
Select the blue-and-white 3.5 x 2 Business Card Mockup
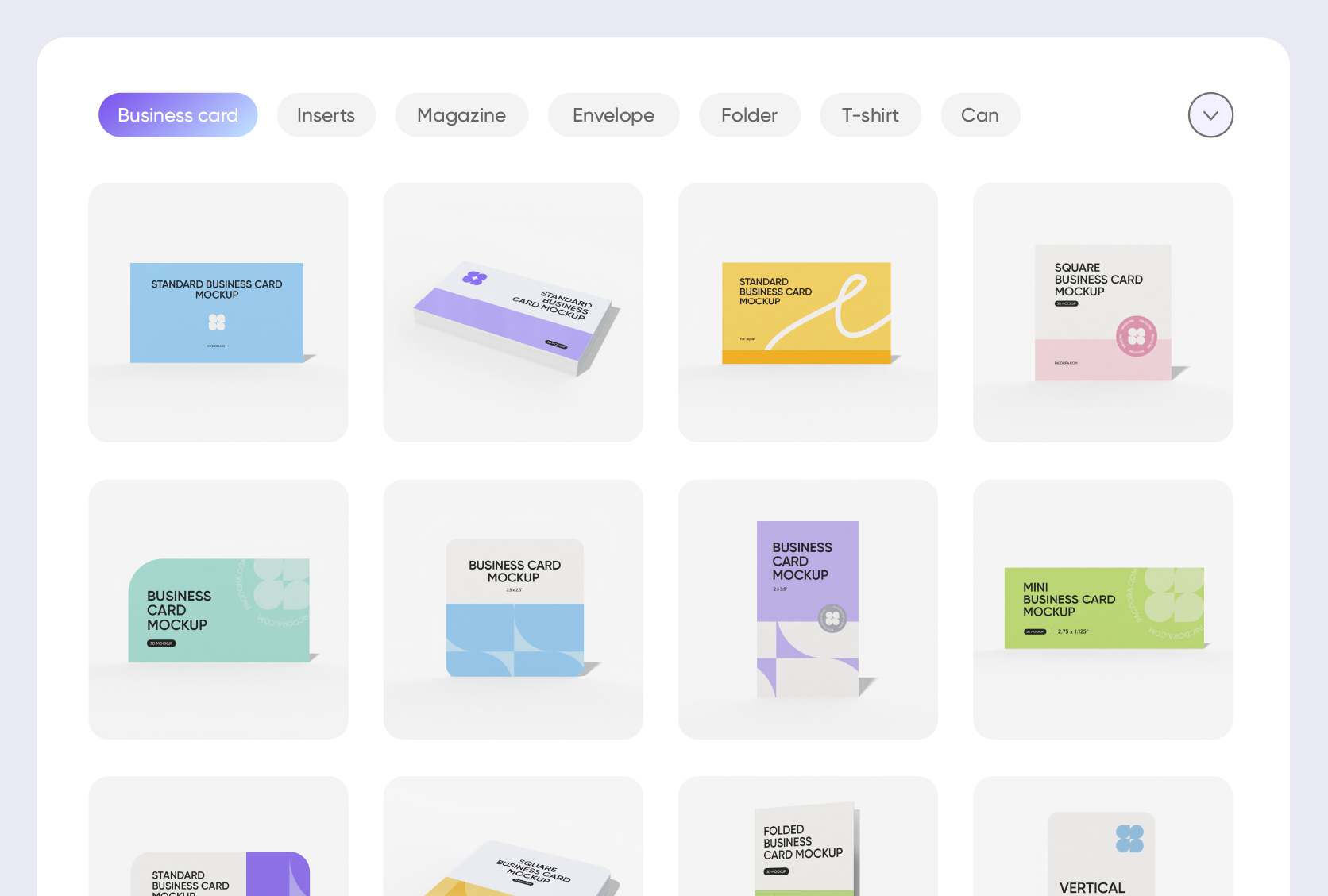click(513, 608)
